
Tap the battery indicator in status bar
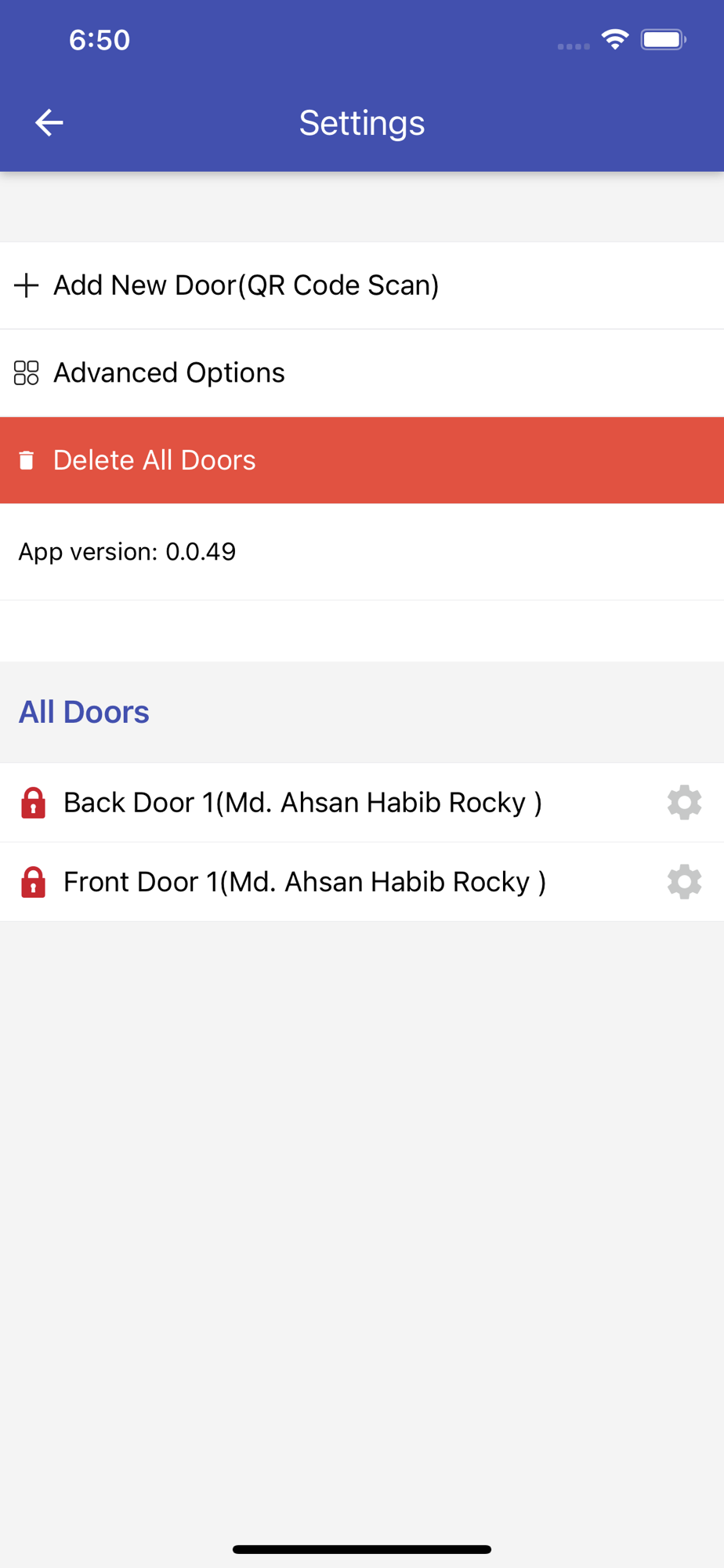pos(664,39)
